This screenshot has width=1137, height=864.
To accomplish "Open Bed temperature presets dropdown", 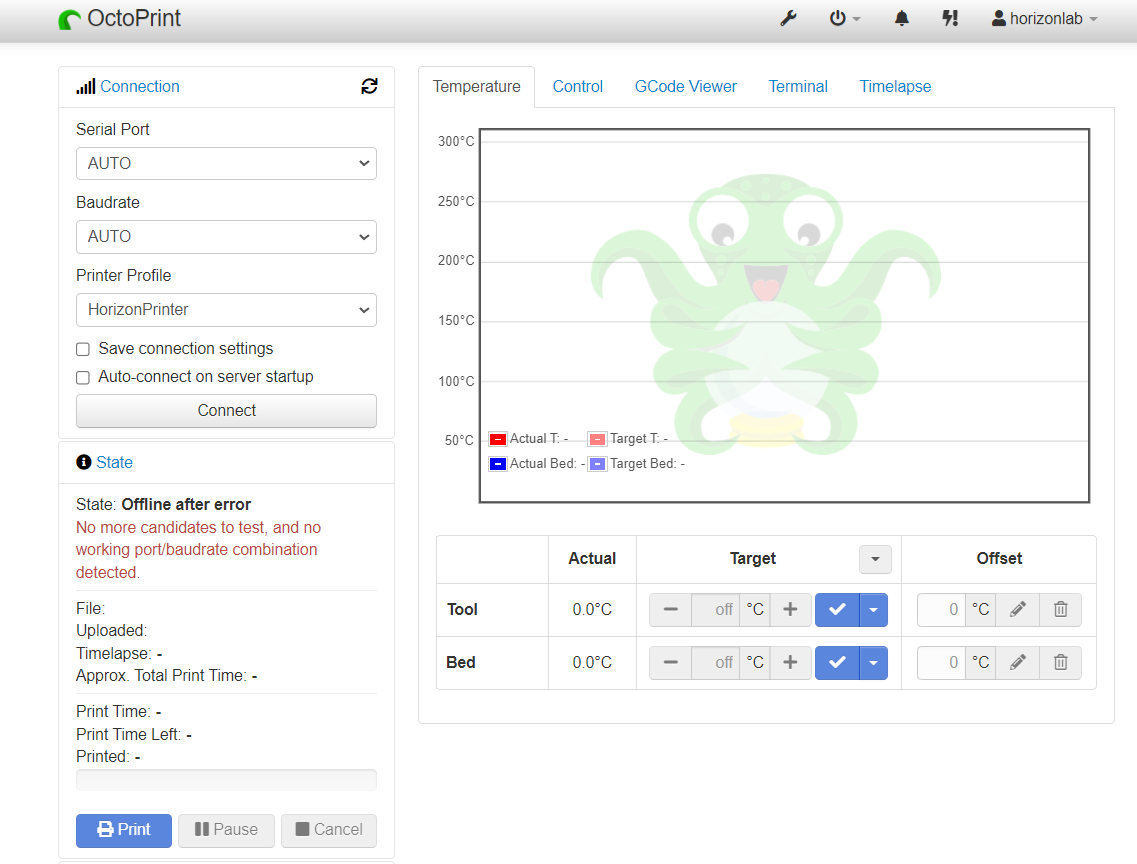I will (x=873, y=662).
